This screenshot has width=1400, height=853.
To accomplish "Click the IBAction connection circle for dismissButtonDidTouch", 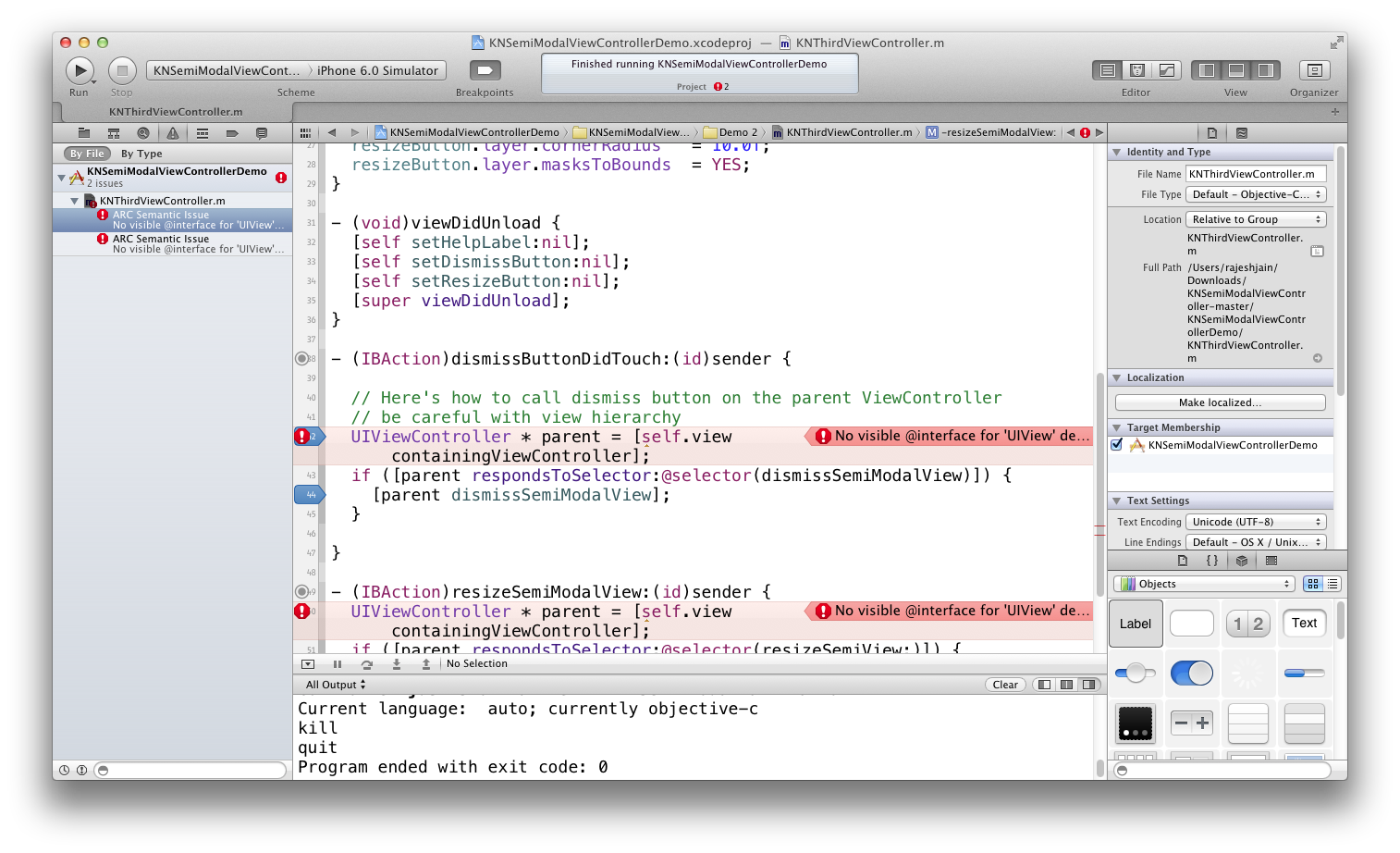I will (301, 359).
